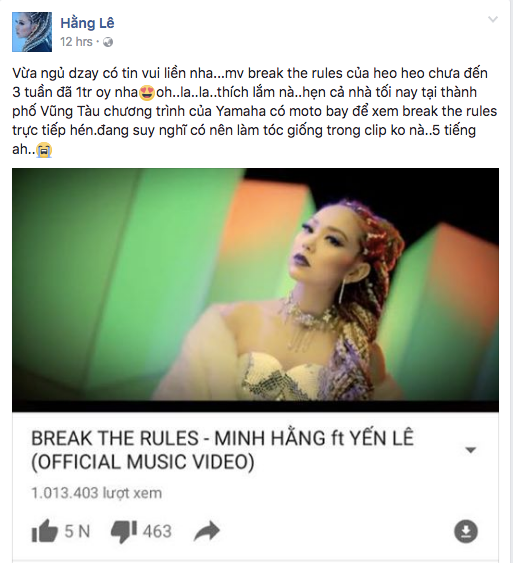513x563 pixels.
Task: Click the crying emoji at post end
Action: tap(44, 150)
